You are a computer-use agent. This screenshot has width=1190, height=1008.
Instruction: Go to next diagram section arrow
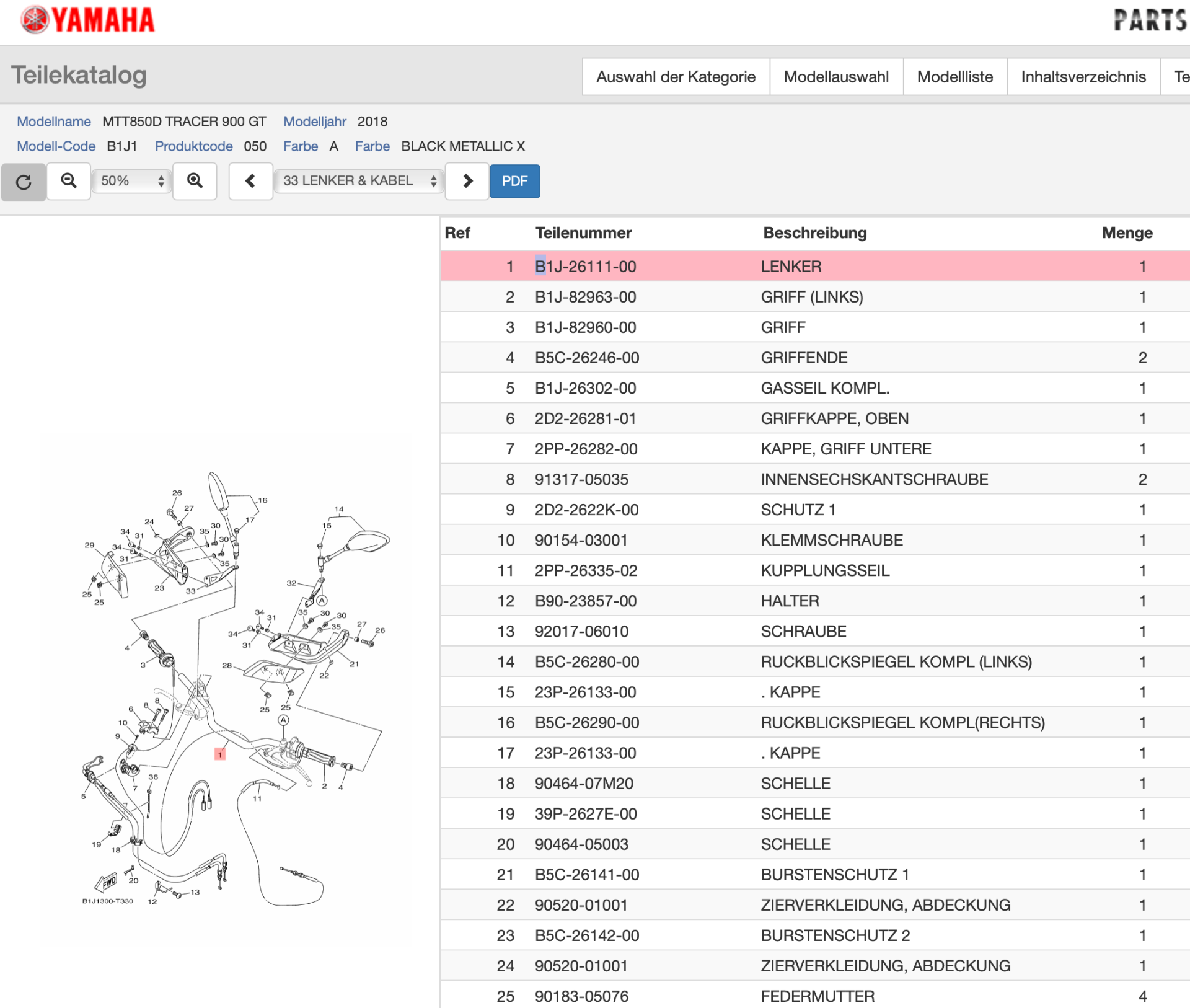[467, 181]
